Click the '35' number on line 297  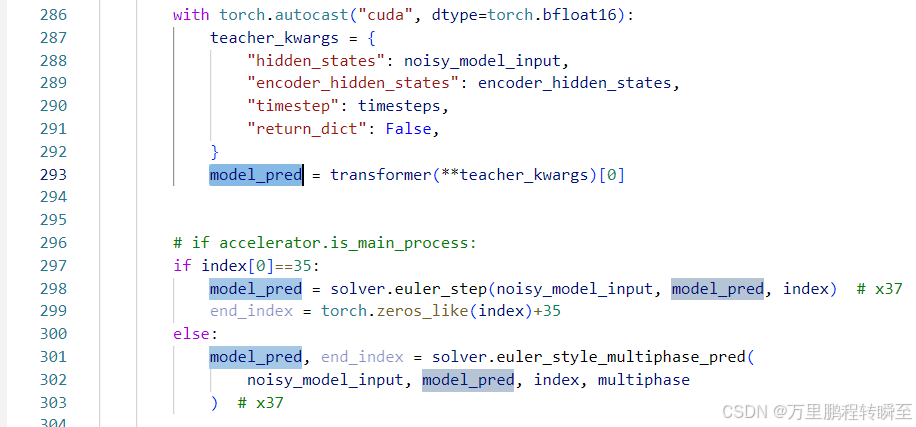click(x=303, y=266)
